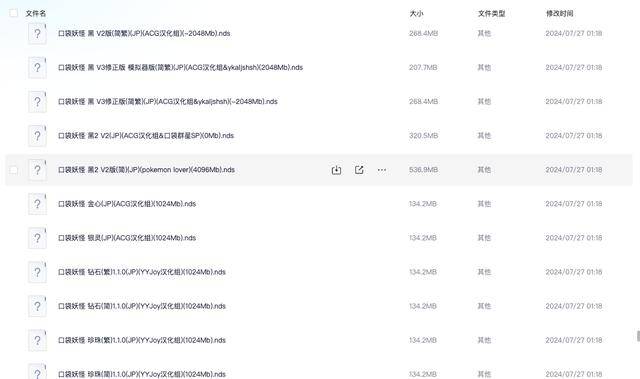Sort by the 文件名 column header
This screenshot has width=640, height=379.
pyautogui.click(x=36, y=13)
